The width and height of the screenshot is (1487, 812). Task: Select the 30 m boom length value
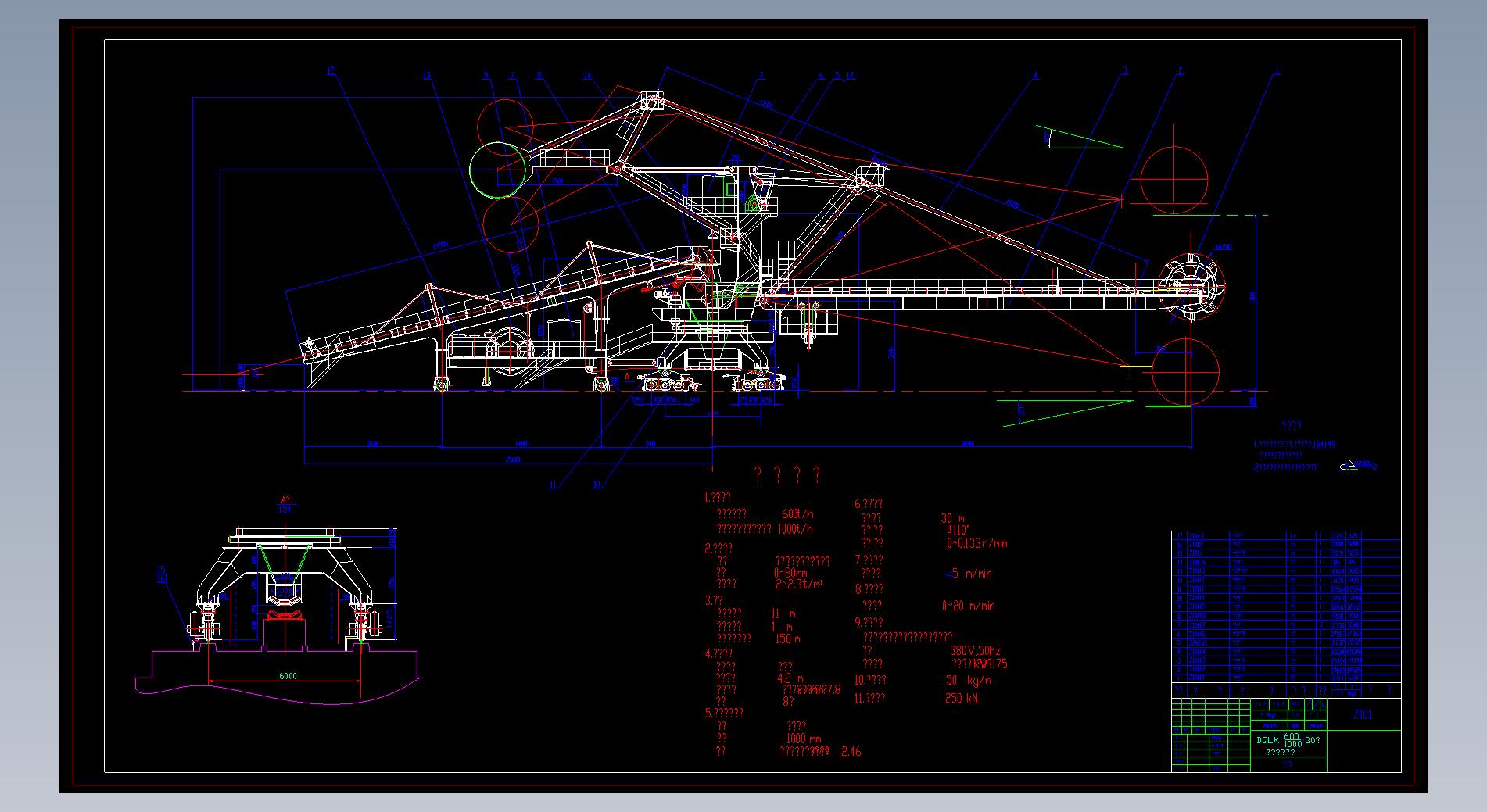point(952,518)
